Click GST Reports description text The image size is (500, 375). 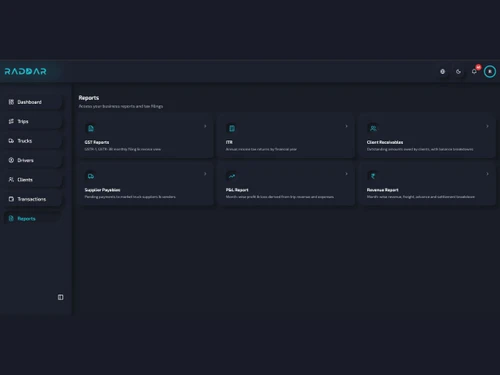point(123,149)
